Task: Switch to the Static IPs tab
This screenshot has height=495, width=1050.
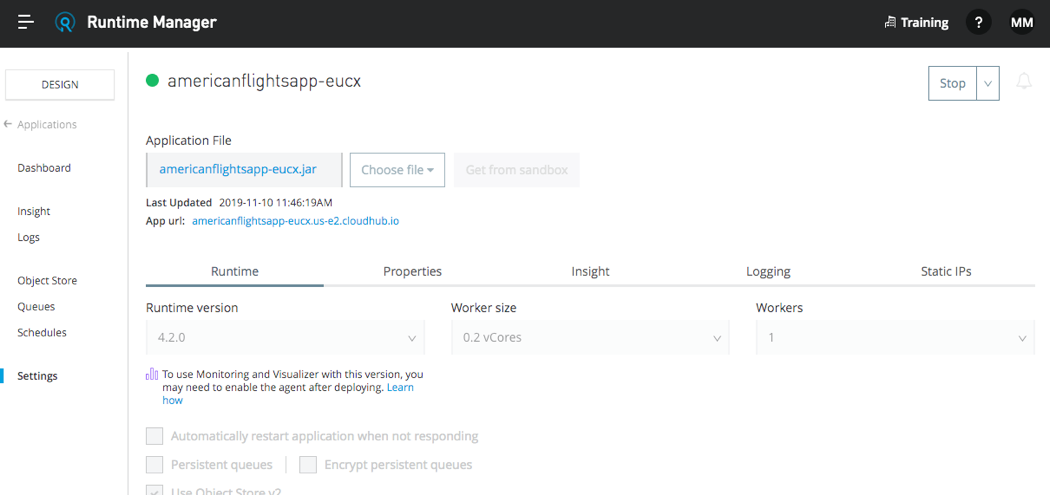Action: pos(946,271)
